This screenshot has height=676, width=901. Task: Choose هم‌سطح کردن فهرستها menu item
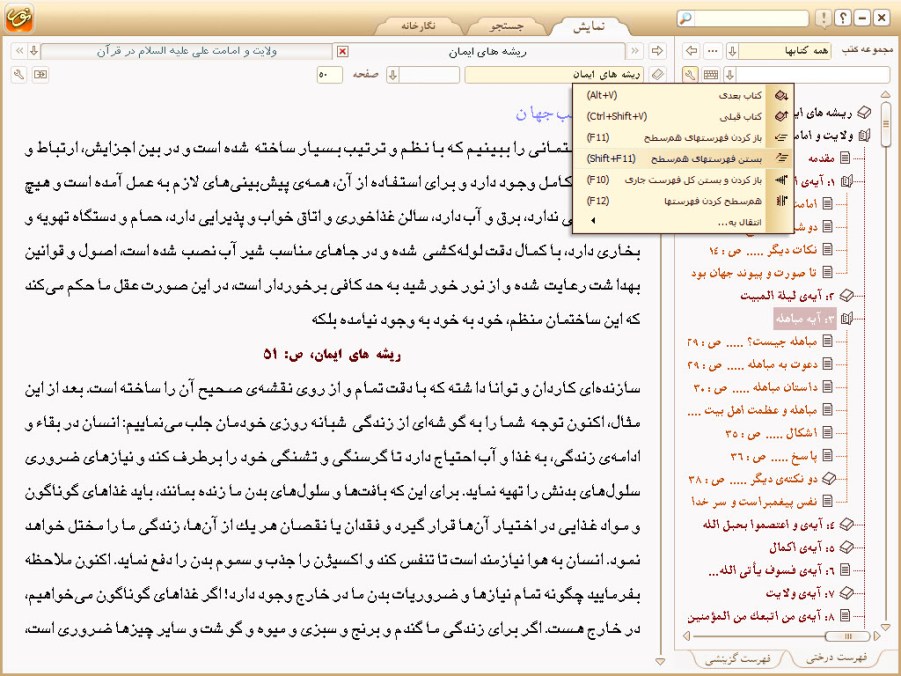(x=684, y=201)
